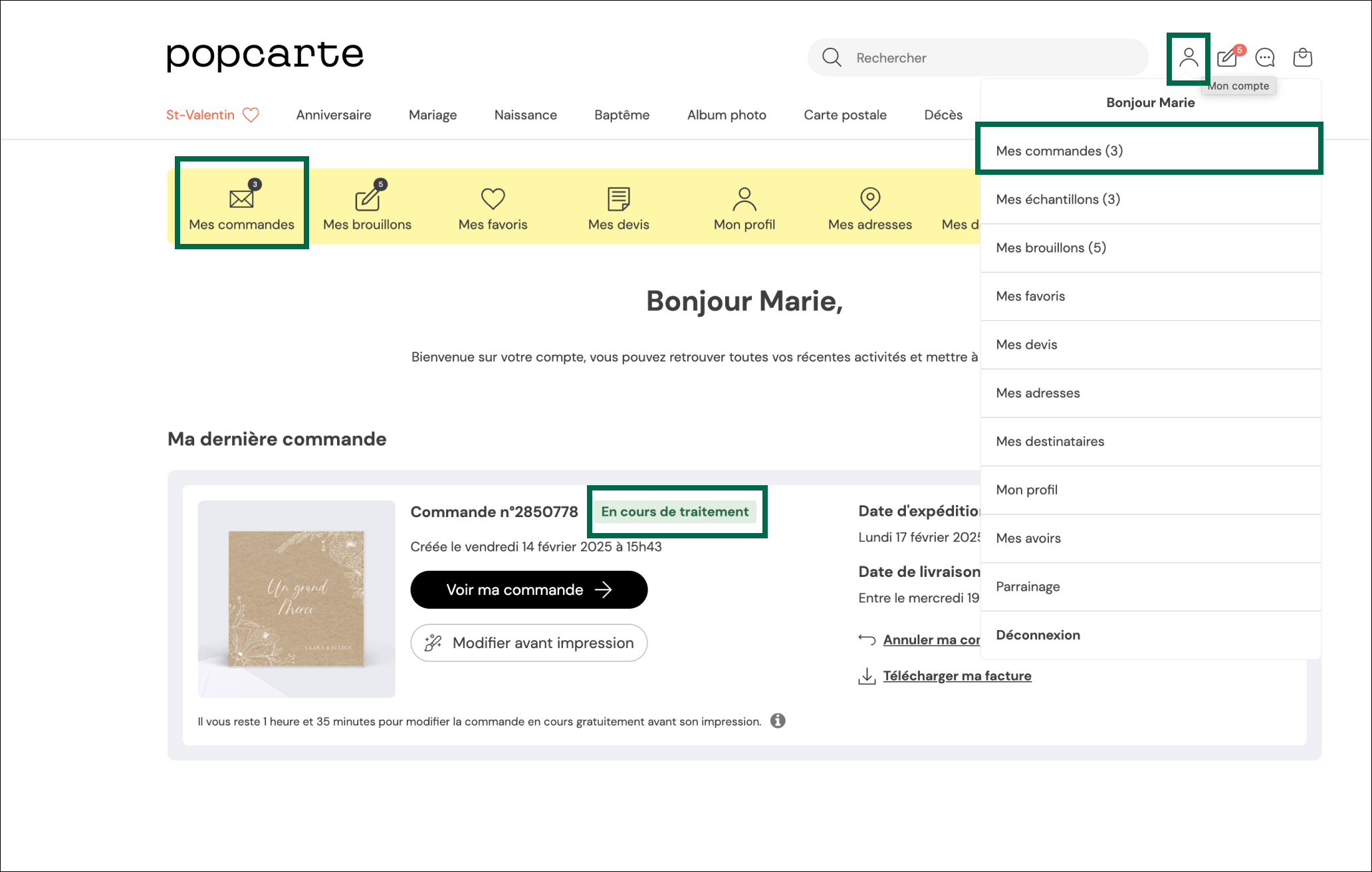Image resolution: width=1372 pixels, height=872 pixels.
Task: Open the chat bubble icon
Action: pos(1265,58)
